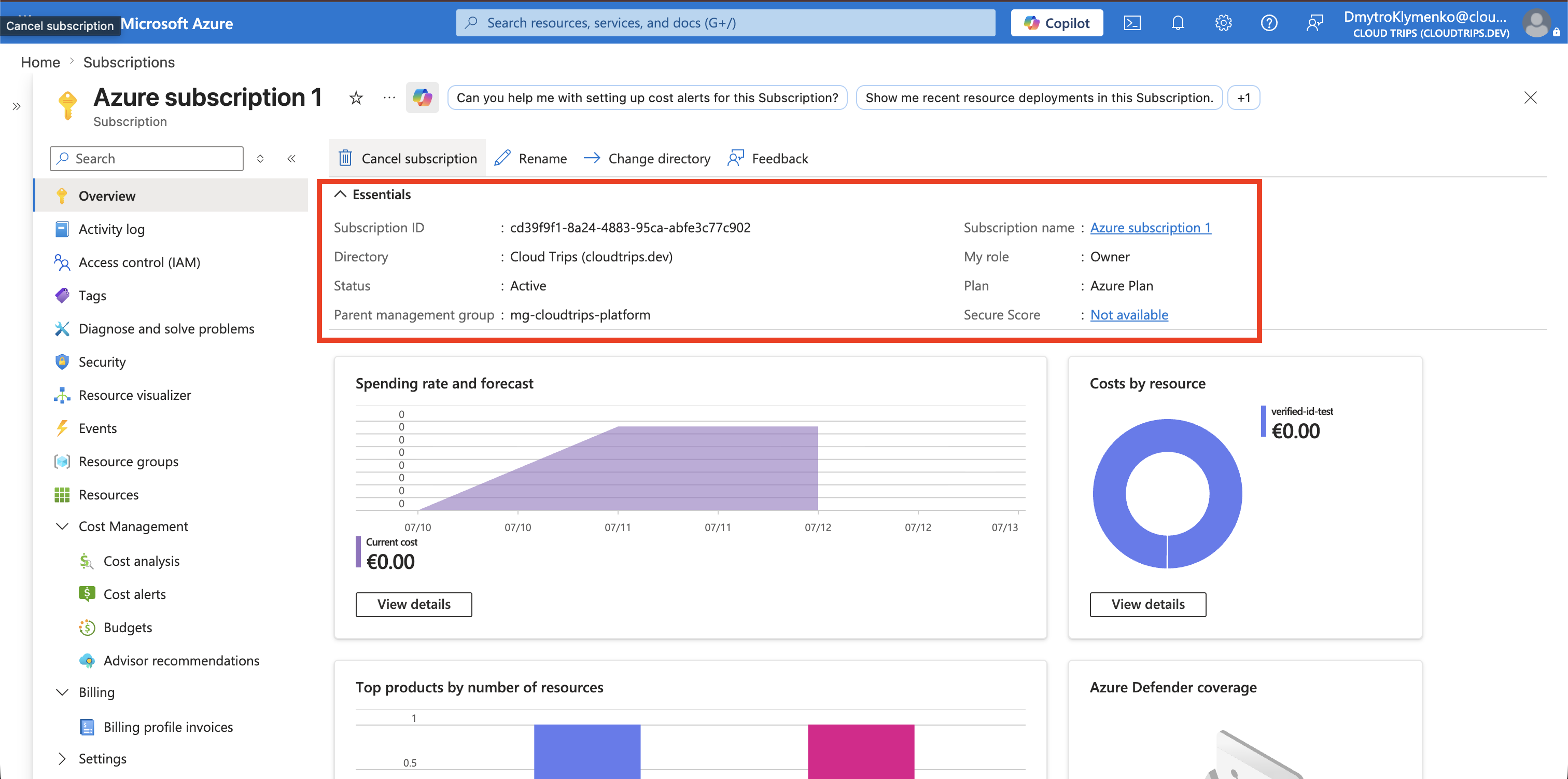Click the Resource visualizer icon
The image size is (1568, 779).
(62, 395)
